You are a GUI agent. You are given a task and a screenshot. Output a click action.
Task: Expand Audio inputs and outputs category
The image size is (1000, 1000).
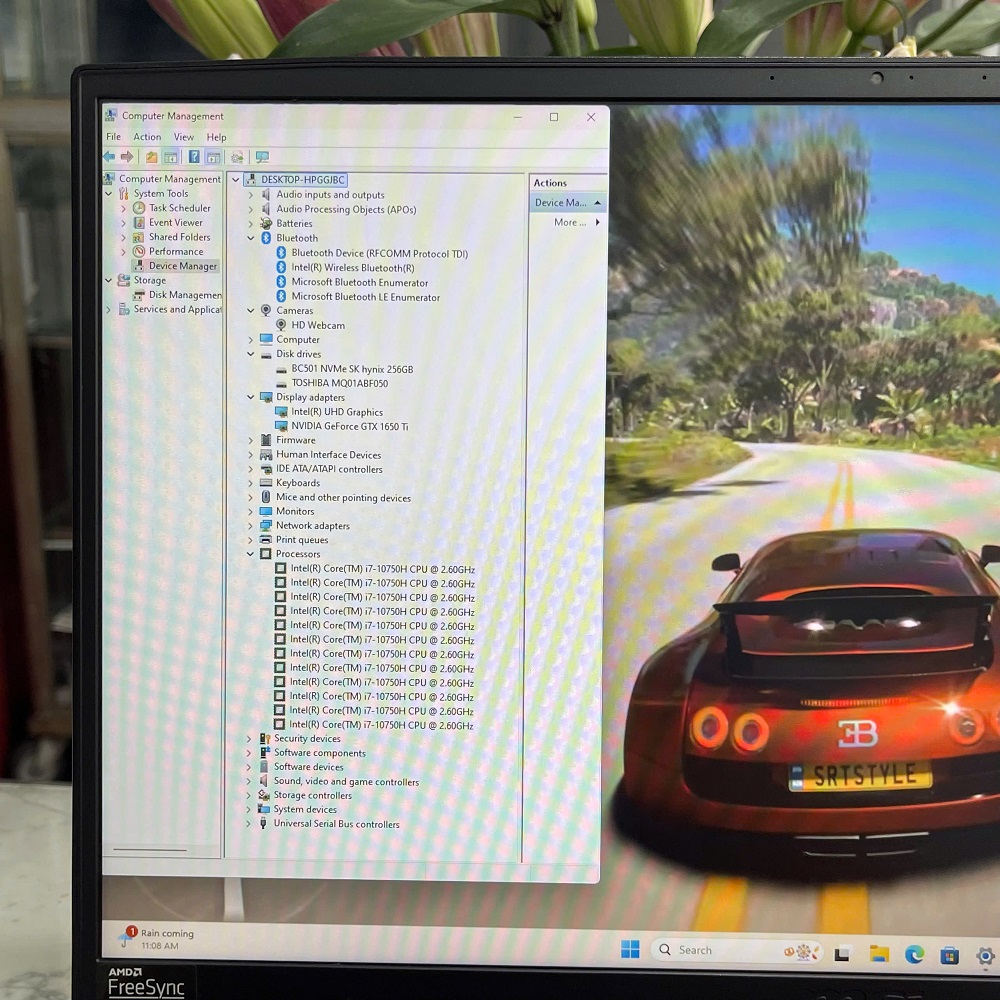pyautogui.click(x=251, y=195)
